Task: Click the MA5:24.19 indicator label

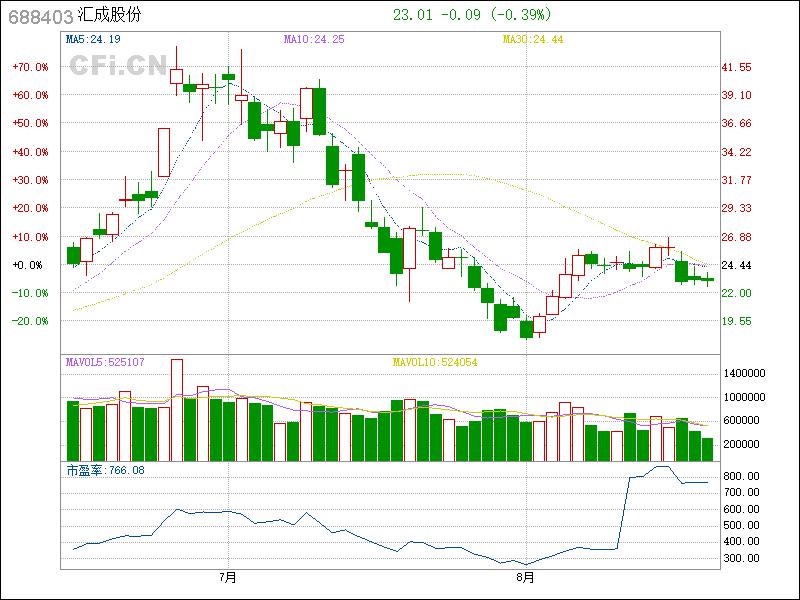Action: [93, 39]
